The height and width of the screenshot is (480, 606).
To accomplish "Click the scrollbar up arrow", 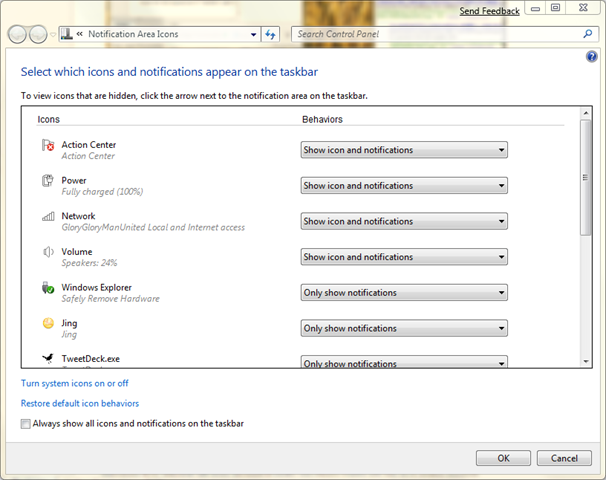I will click(586, 113).
